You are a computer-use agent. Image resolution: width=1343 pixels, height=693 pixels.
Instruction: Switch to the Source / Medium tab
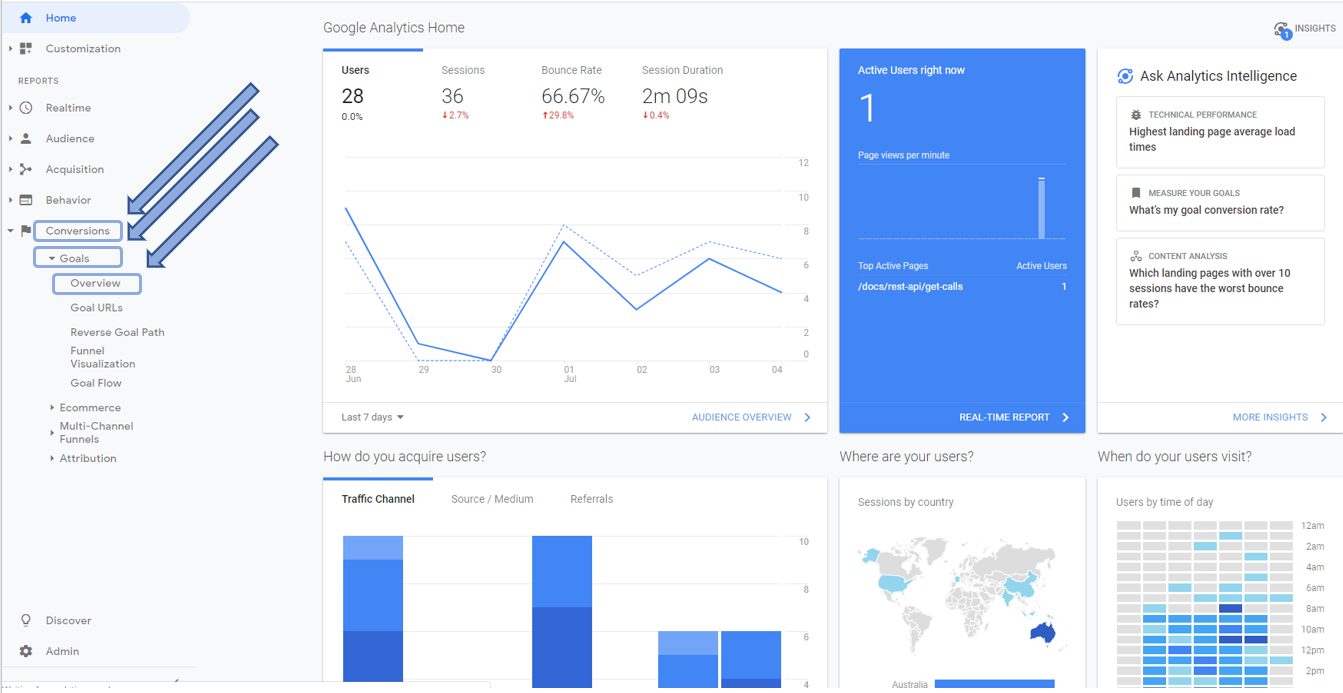pos(492,499)
